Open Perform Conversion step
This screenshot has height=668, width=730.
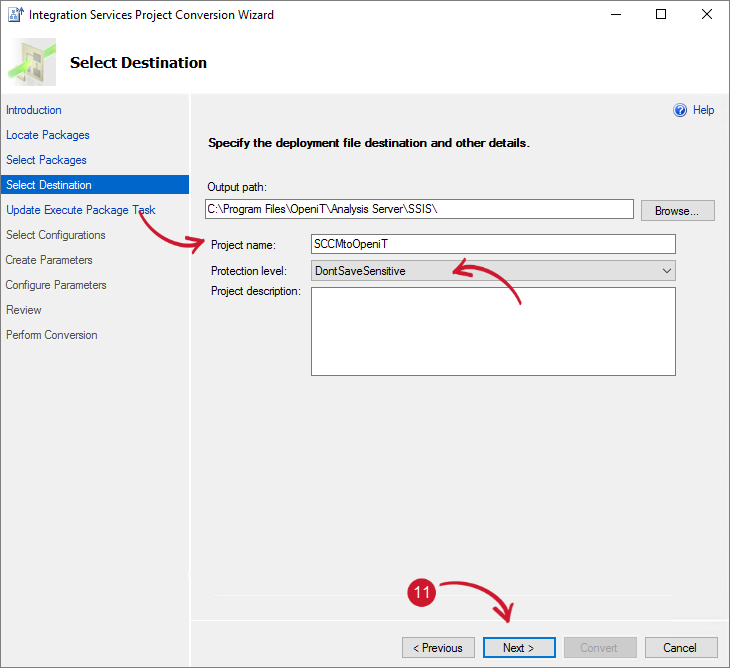point(52,335)
